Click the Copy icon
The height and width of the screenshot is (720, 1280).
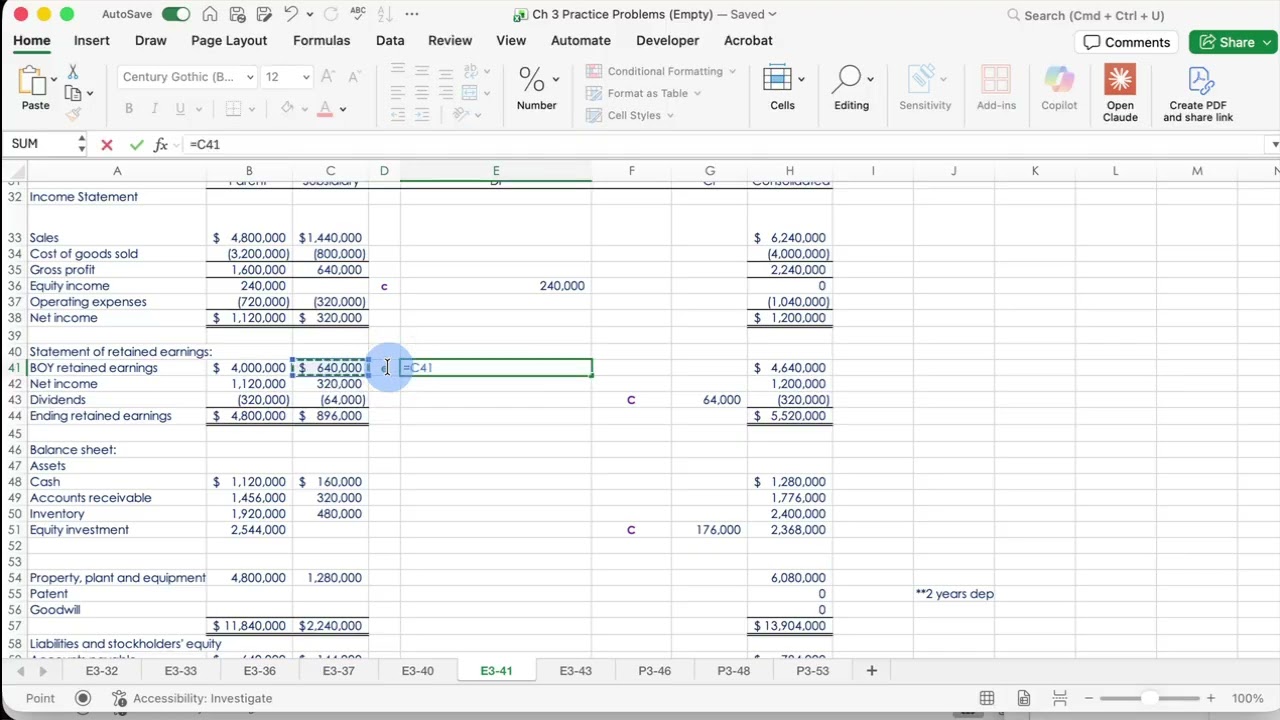click(73, 93)
